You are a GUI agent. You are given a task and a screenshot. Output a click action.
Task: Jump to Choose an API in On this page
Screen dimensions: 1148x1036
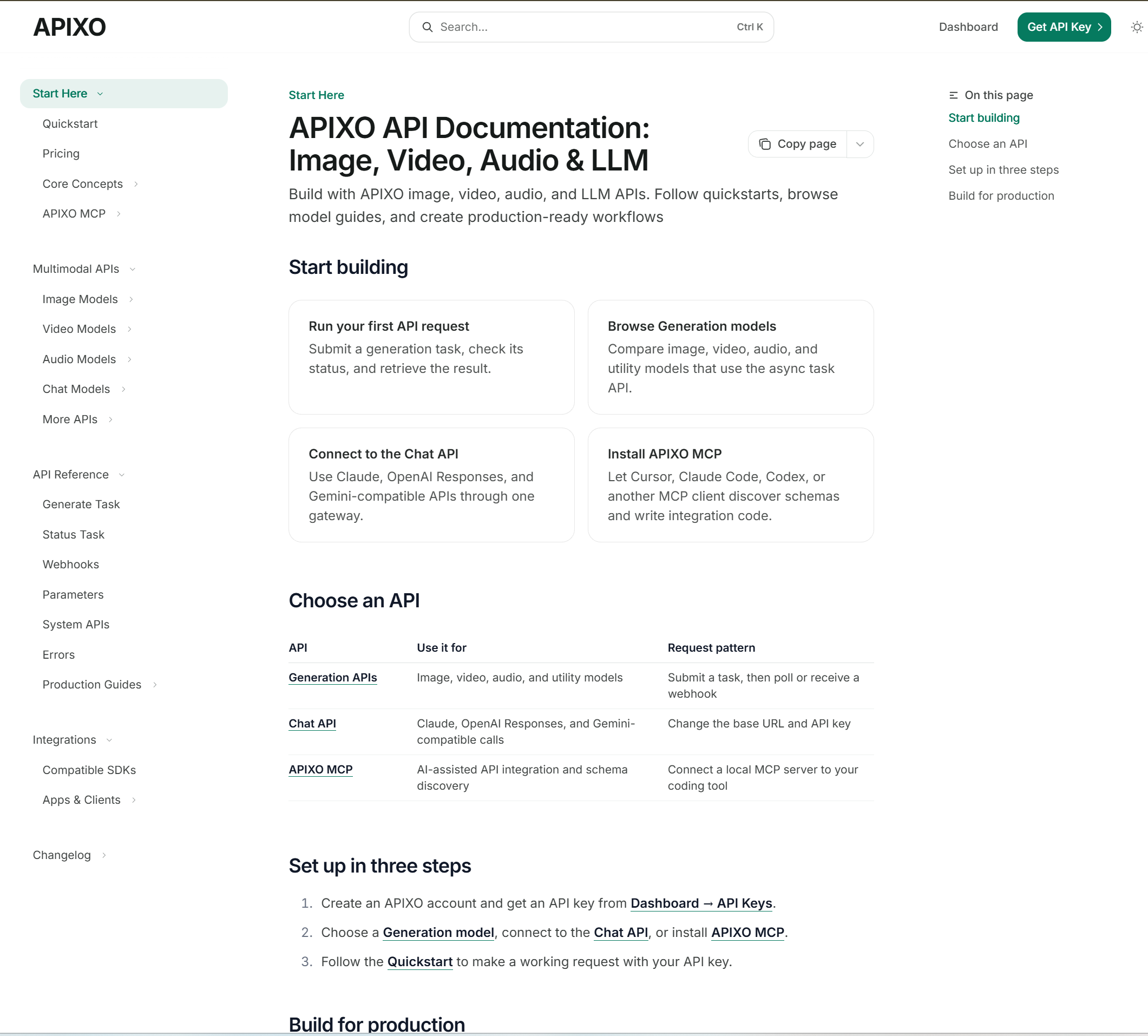click(988, 144)
